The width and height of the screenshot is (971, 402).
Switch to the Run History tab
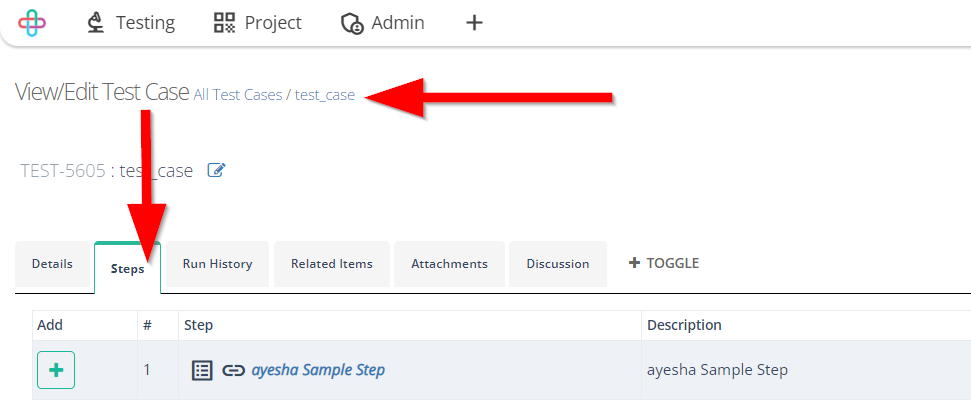(217, 264)
